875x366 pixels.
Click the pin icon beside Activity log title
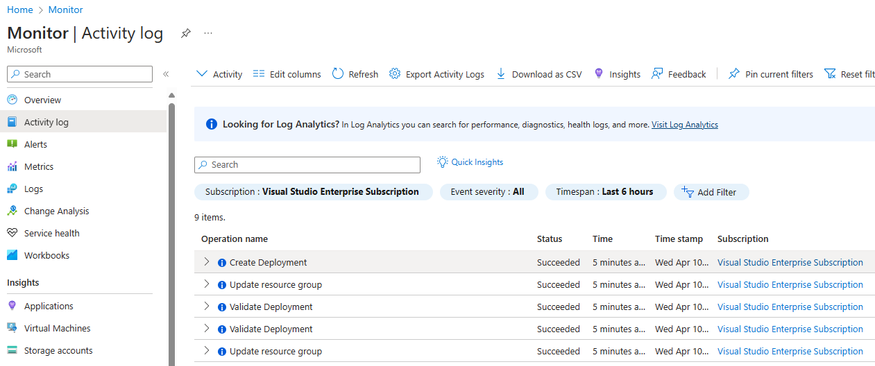click(186, 33)
